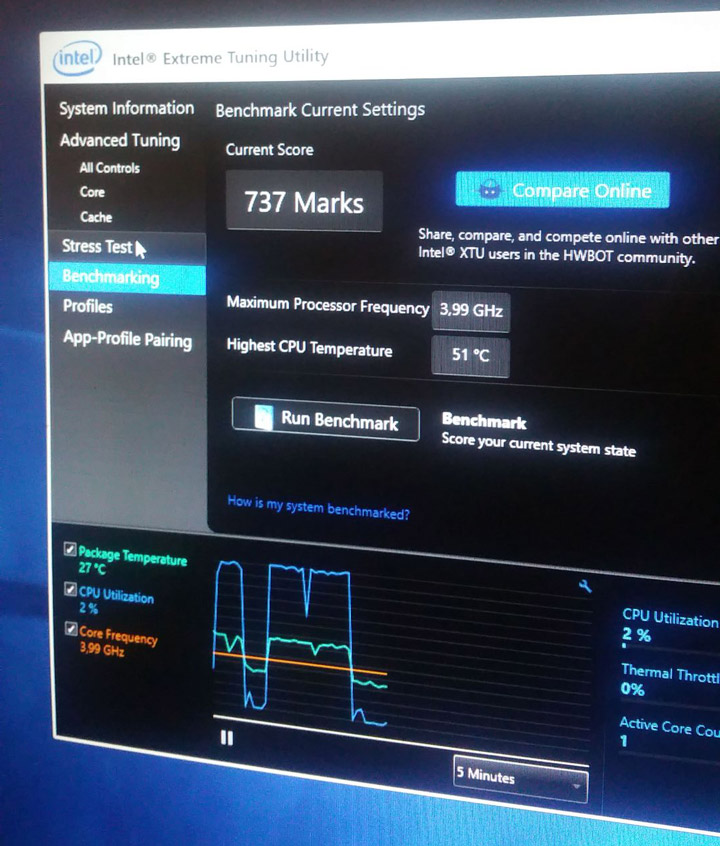Click 'Score your current system state' text
Viewport: 720px width, 846px height.
point(539,445)
